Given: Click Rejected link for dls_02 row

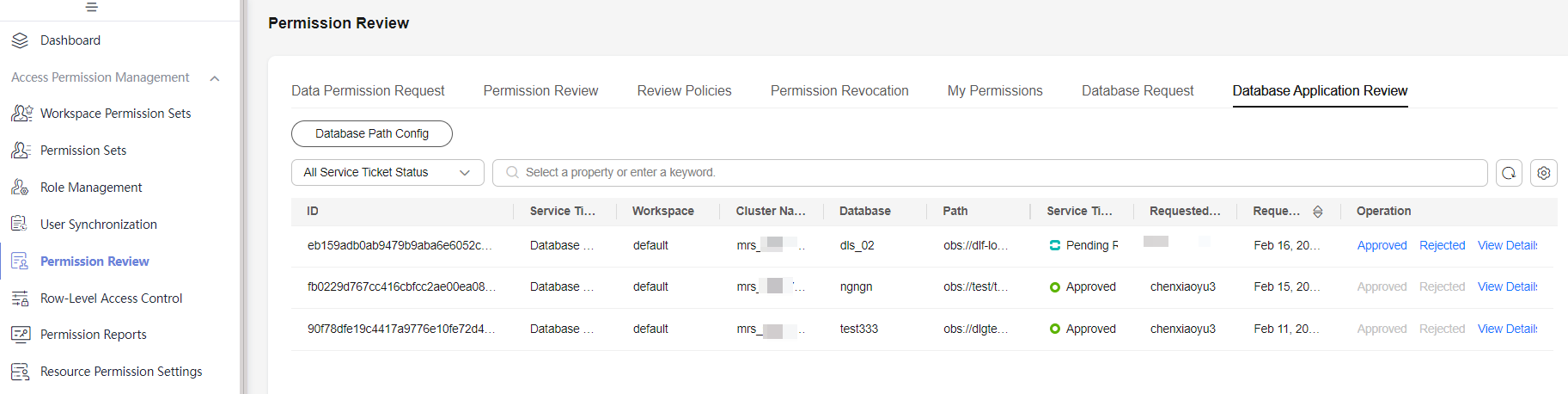Looking at the screenshot, I should pos(1442,245).
